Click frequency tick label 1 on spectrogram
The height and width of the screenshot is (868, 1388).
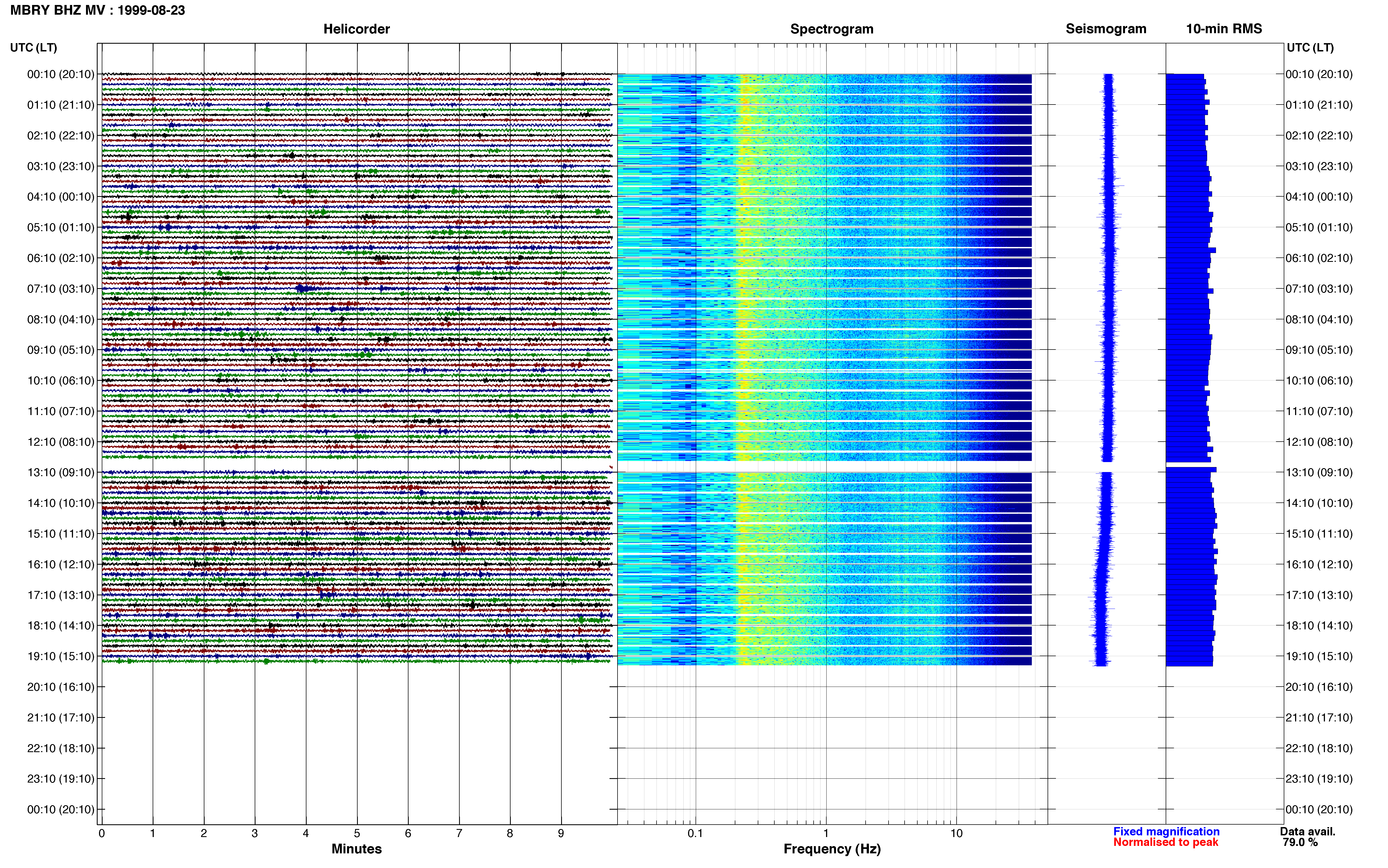pos(826,833)
